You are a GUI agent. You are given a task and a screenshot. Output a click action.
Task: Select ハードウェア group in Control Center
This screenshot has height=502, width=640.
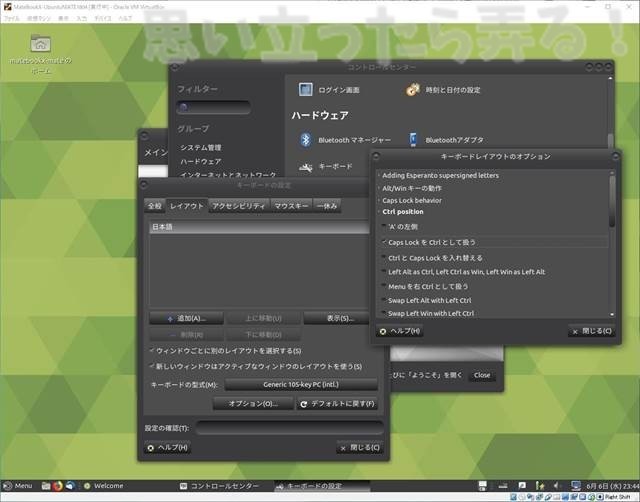tap(201, 162)
